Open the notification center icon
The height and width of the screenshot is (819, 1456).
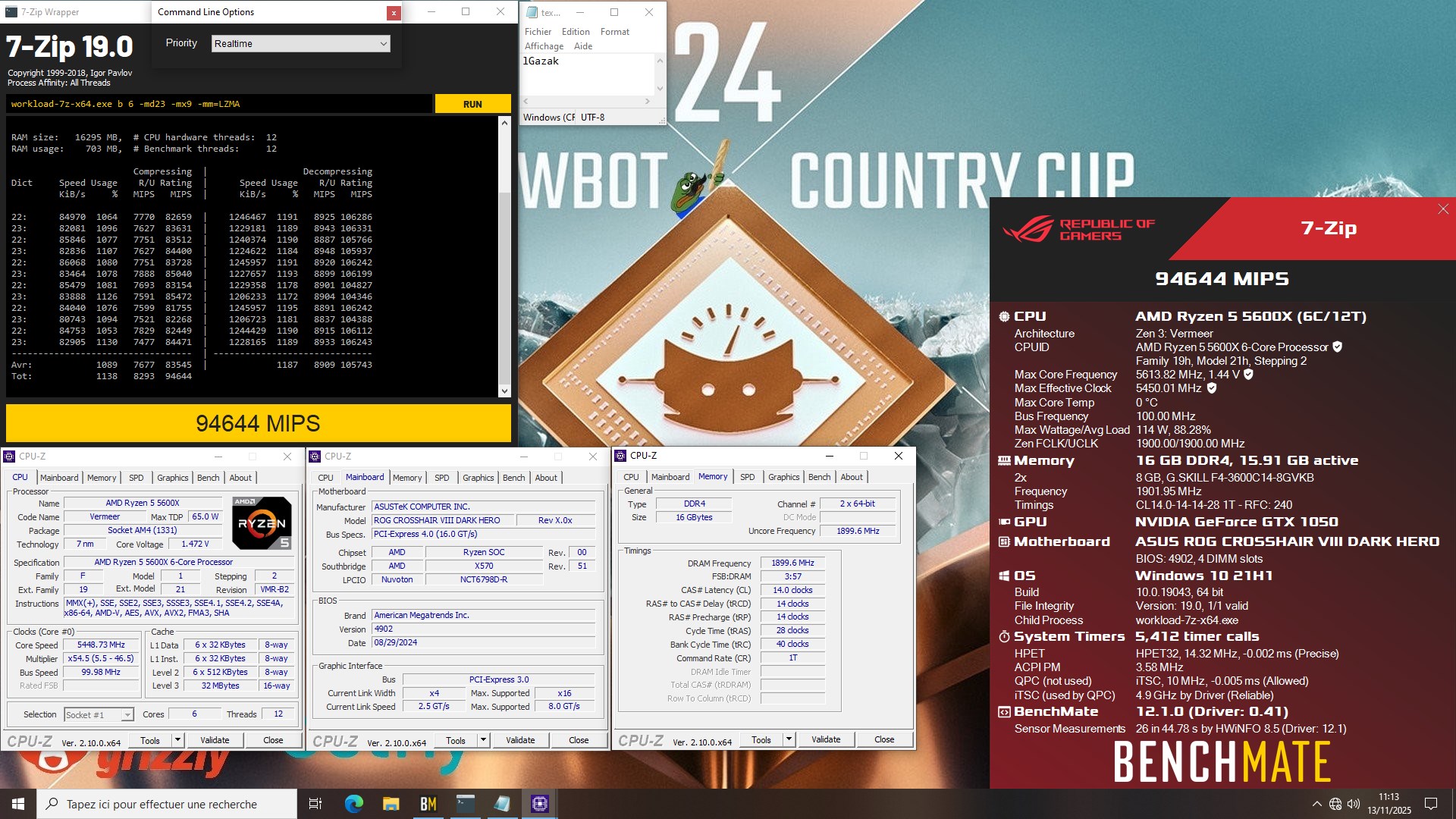click(1431, 804)
